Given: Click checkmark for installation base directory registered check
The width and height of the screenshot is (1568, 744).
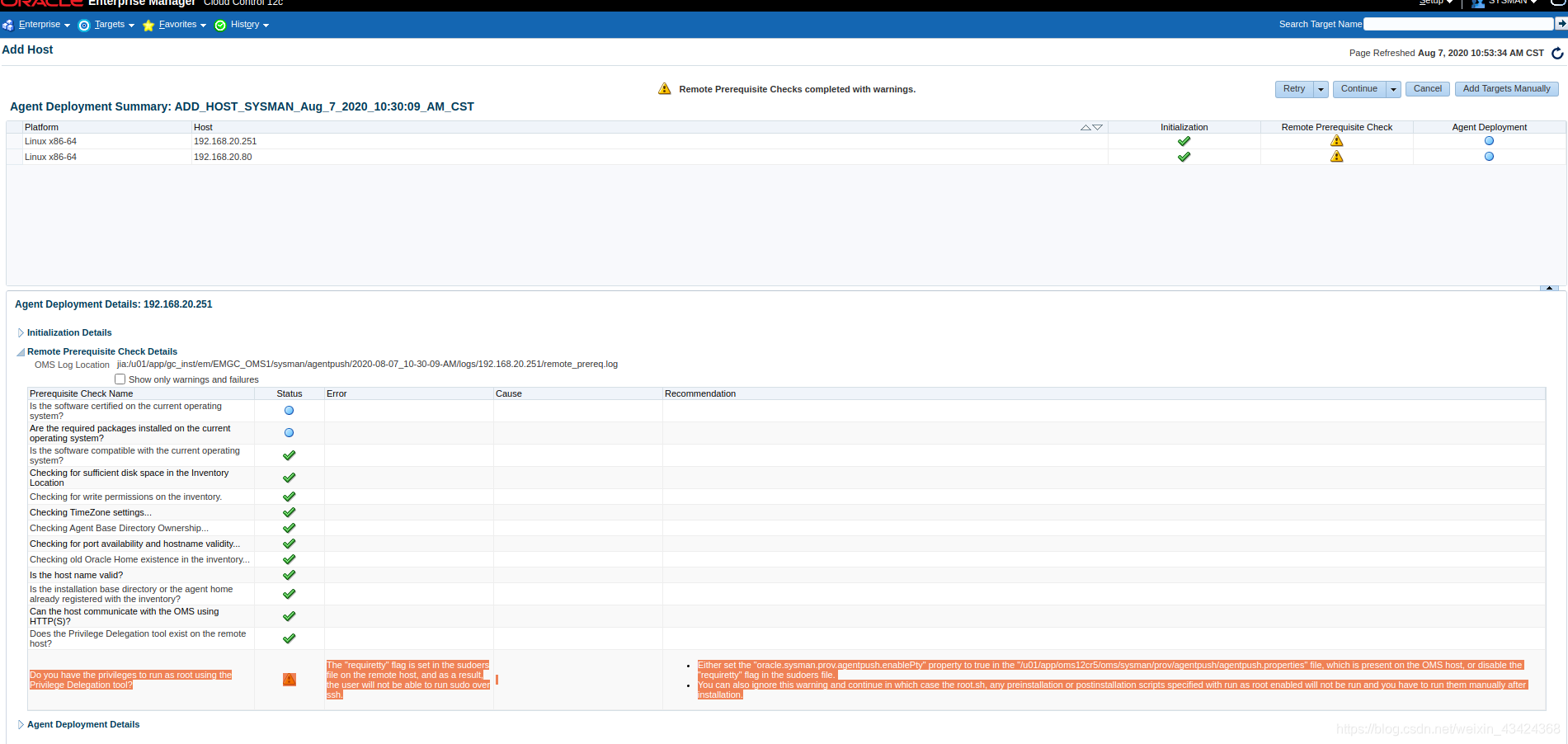Looking at the screenshot, I should (x=289, y=594).
